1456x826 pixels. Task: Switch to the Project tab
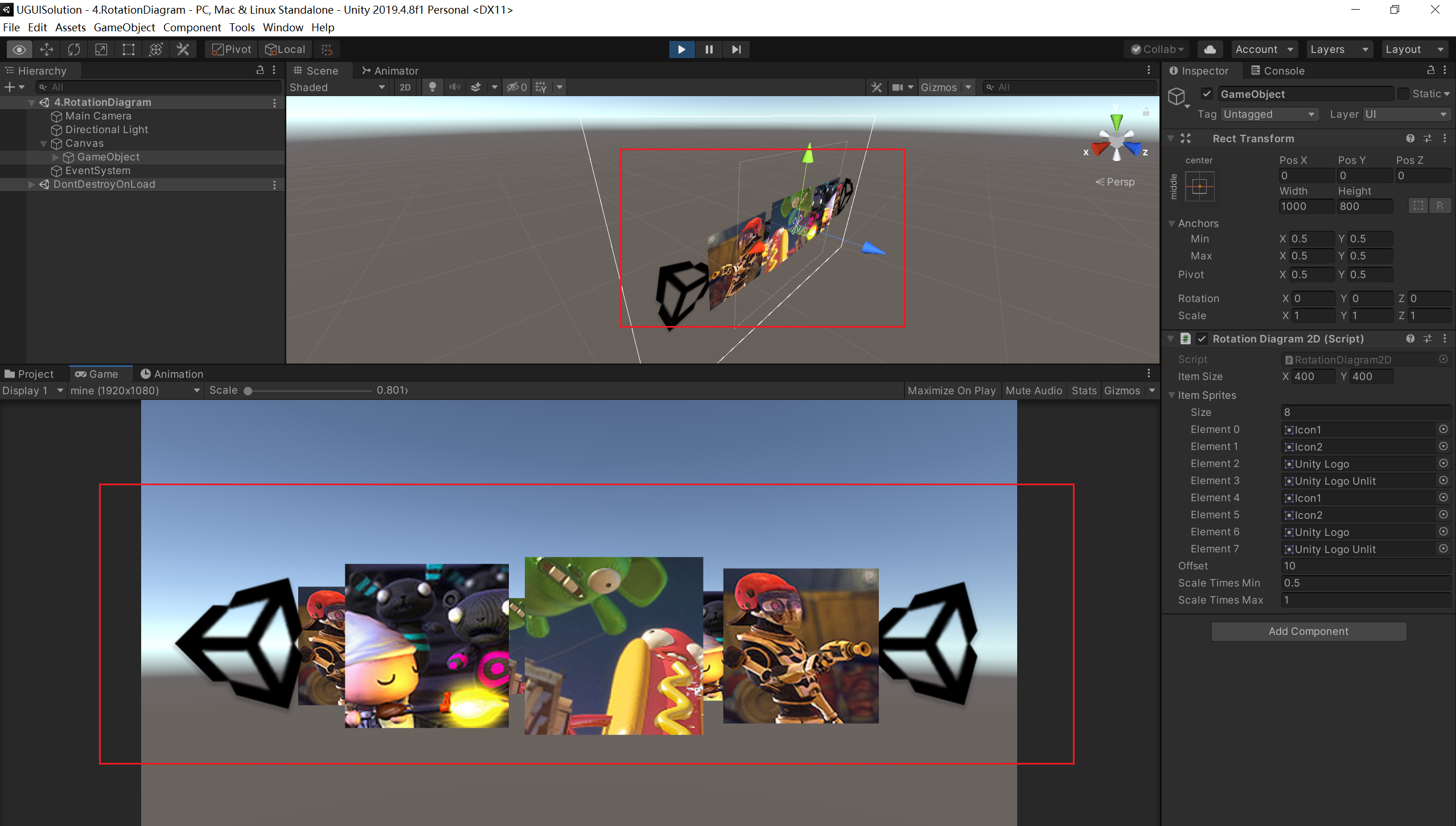coord(29,374)
